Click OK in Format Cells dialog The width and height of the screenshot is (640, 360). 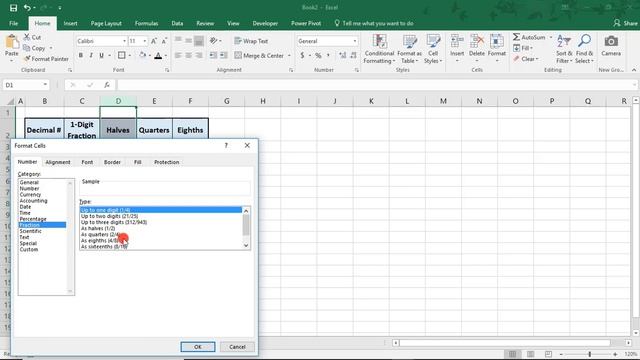click(x=198, y=347)
